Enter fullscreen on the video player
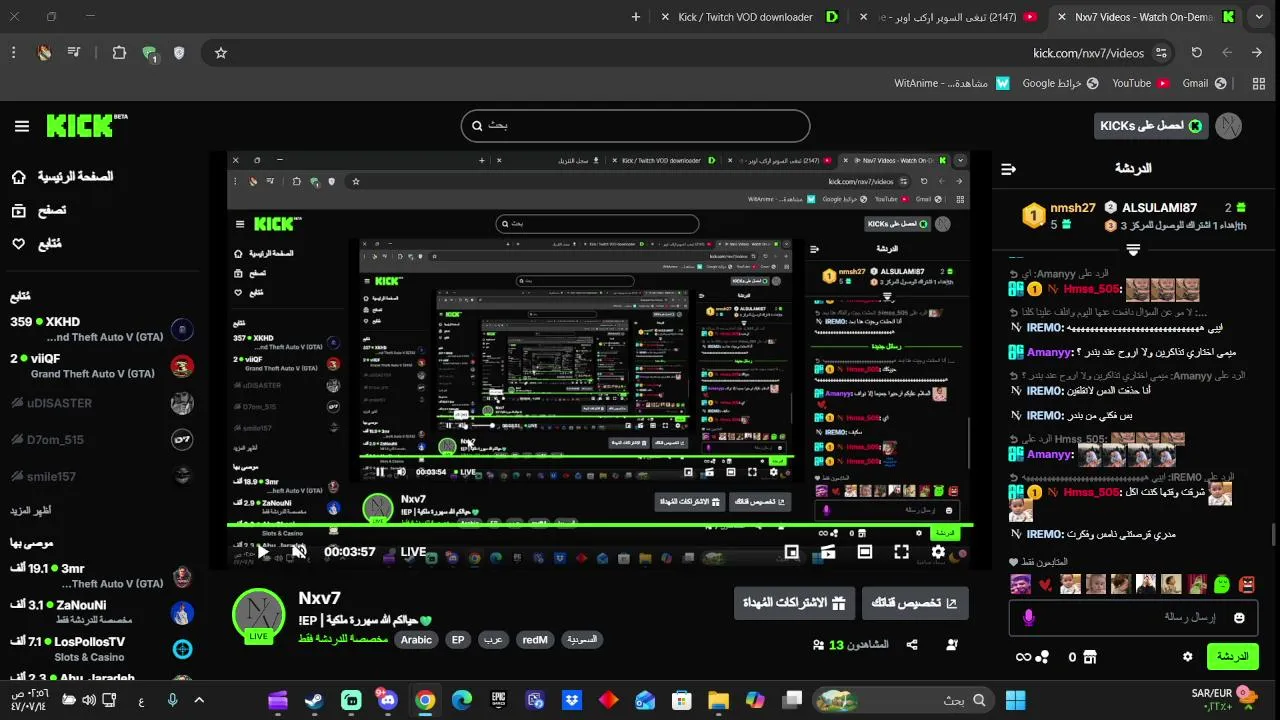 pyautogui.click(x=901, y=551)
